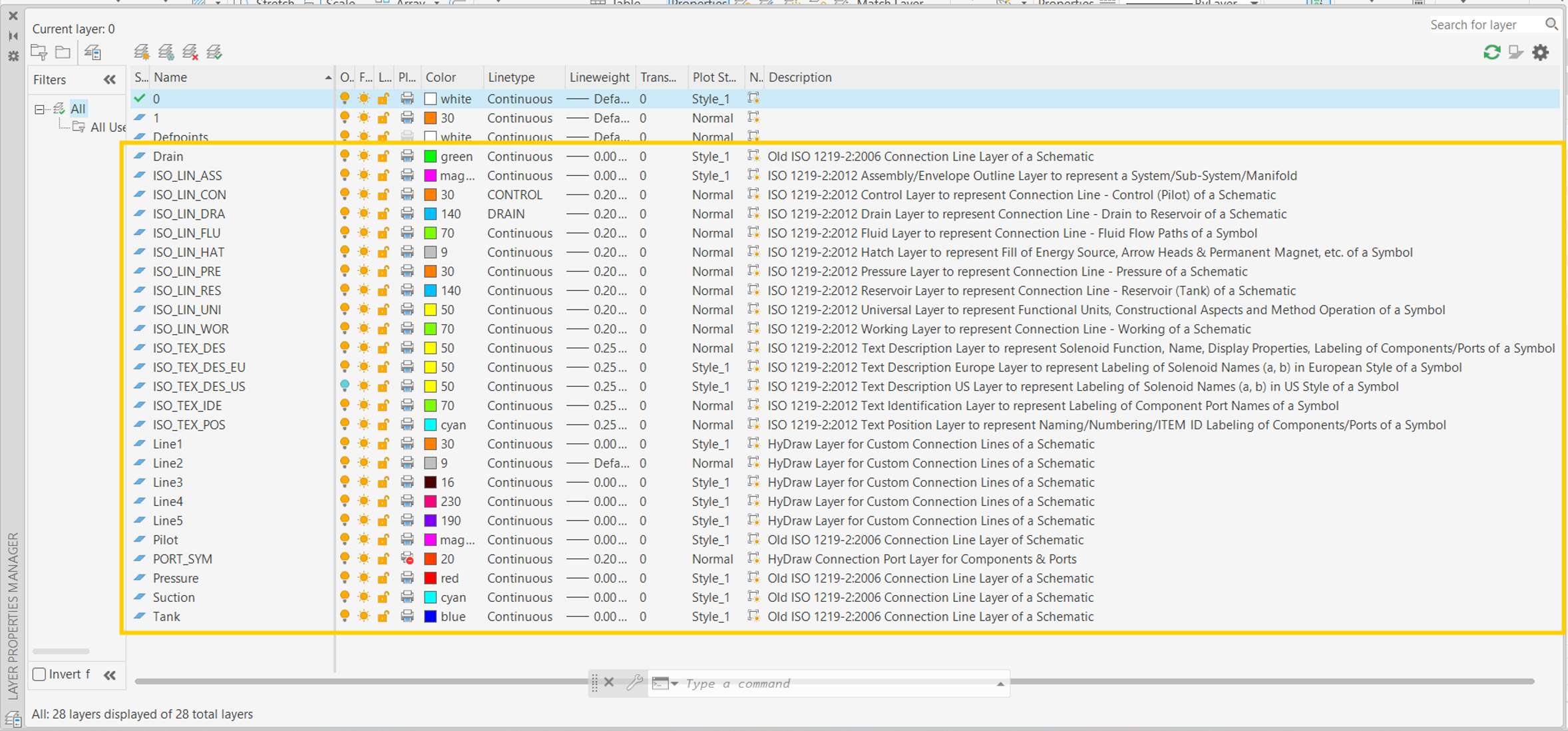This screenshot has height=731, width=1568.
Task: Select the PORT_SYM layer name
Action: click(182, 559)
